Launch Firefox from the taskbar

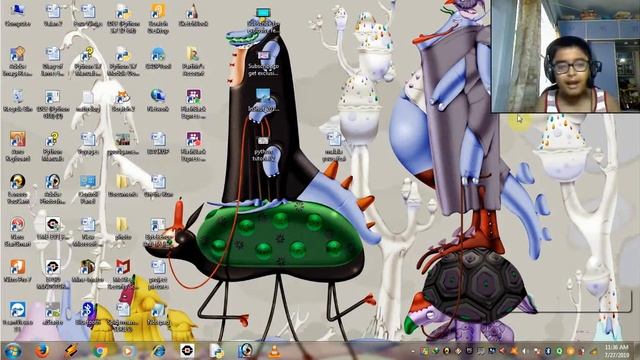(41, 351)
